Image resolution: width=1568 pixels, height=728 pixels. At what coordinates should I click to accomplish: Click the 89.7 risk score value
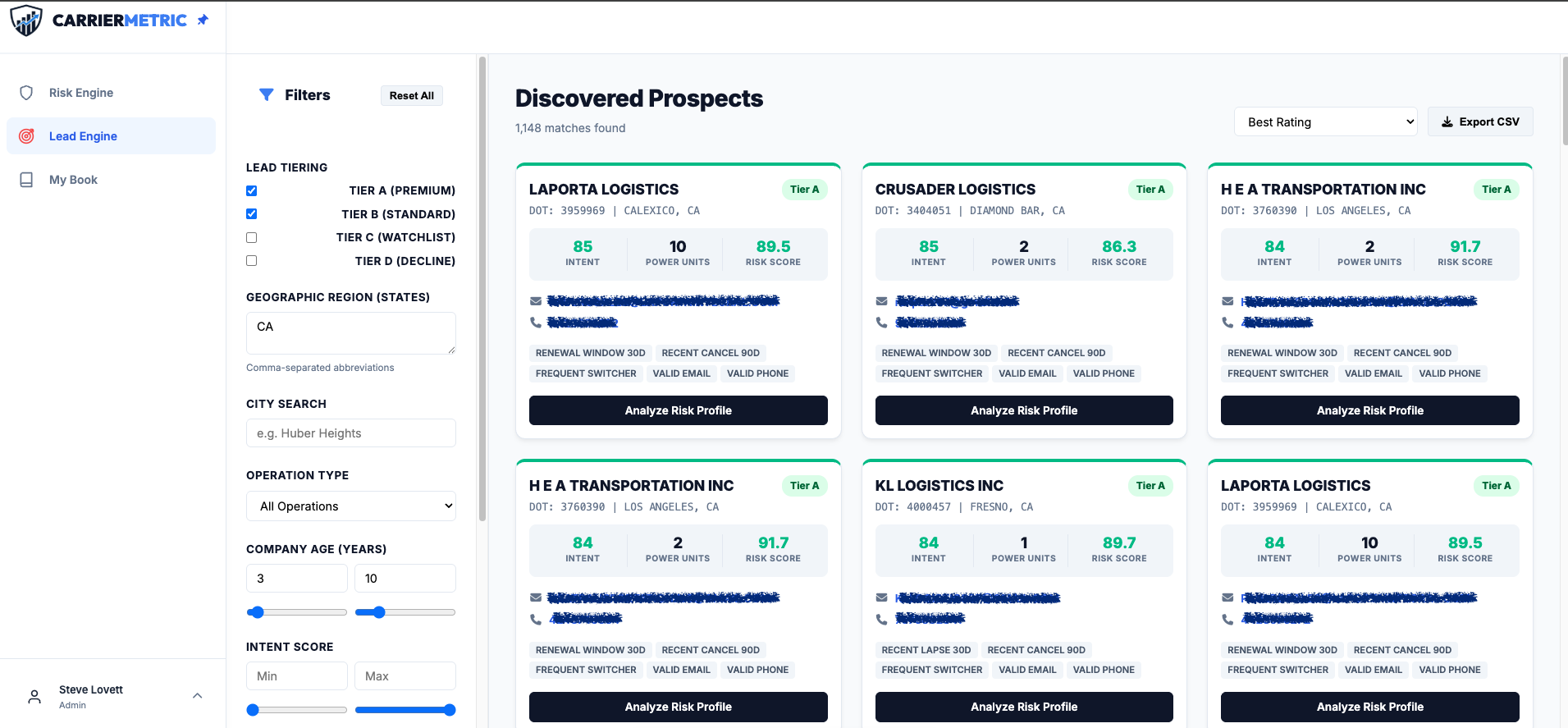(x=1119, y=543)
